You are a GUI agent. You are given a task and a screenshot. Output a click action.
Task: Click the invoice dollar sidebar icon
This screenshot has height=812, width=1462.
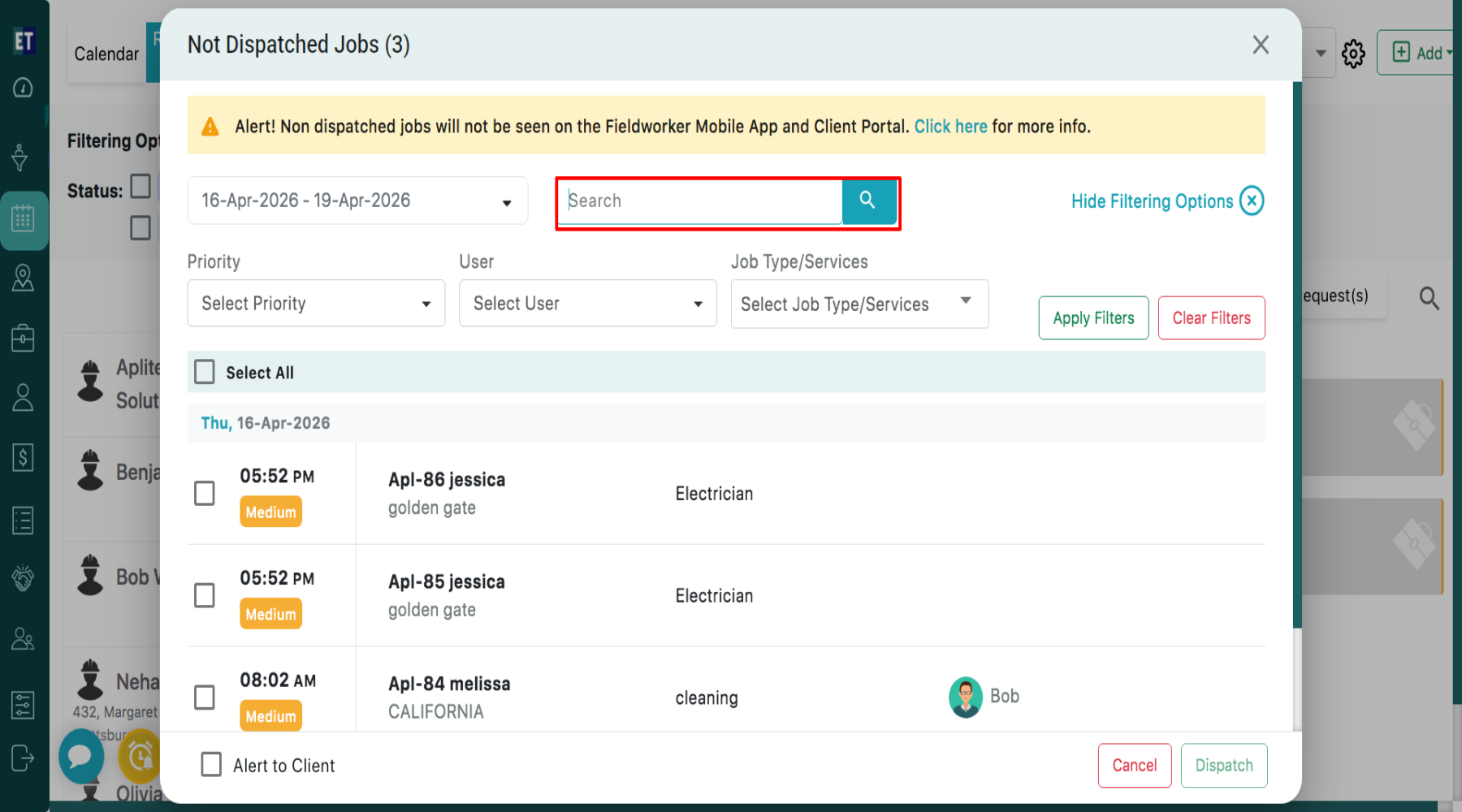click(23, 458)
